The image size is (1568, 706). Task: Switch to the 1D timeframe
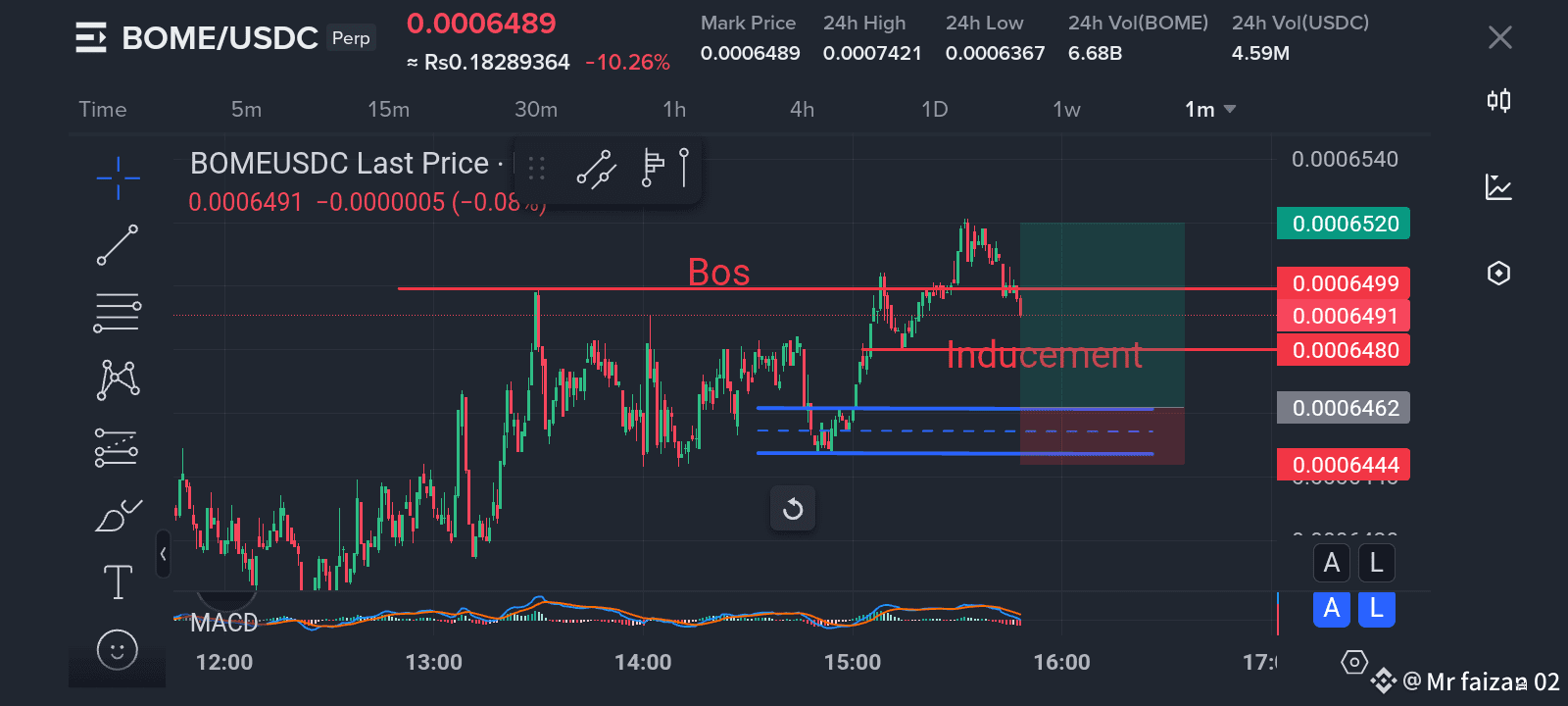pos(934,109)
